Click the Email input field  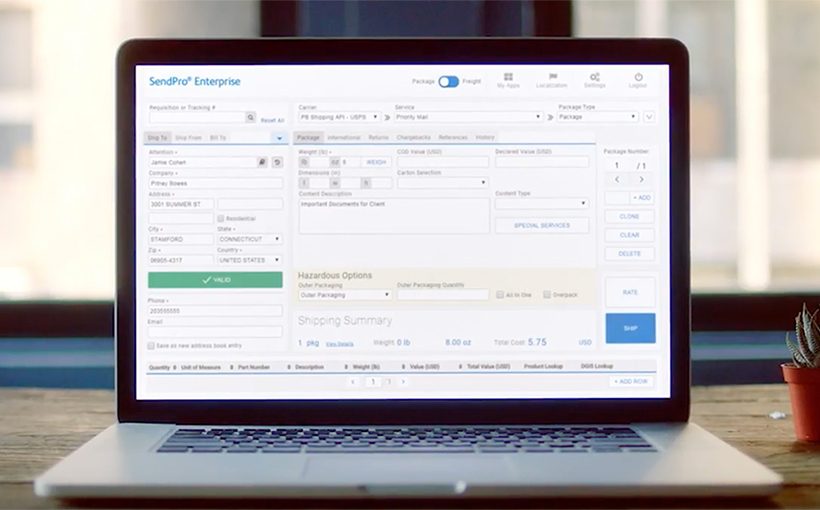point(215,332)
